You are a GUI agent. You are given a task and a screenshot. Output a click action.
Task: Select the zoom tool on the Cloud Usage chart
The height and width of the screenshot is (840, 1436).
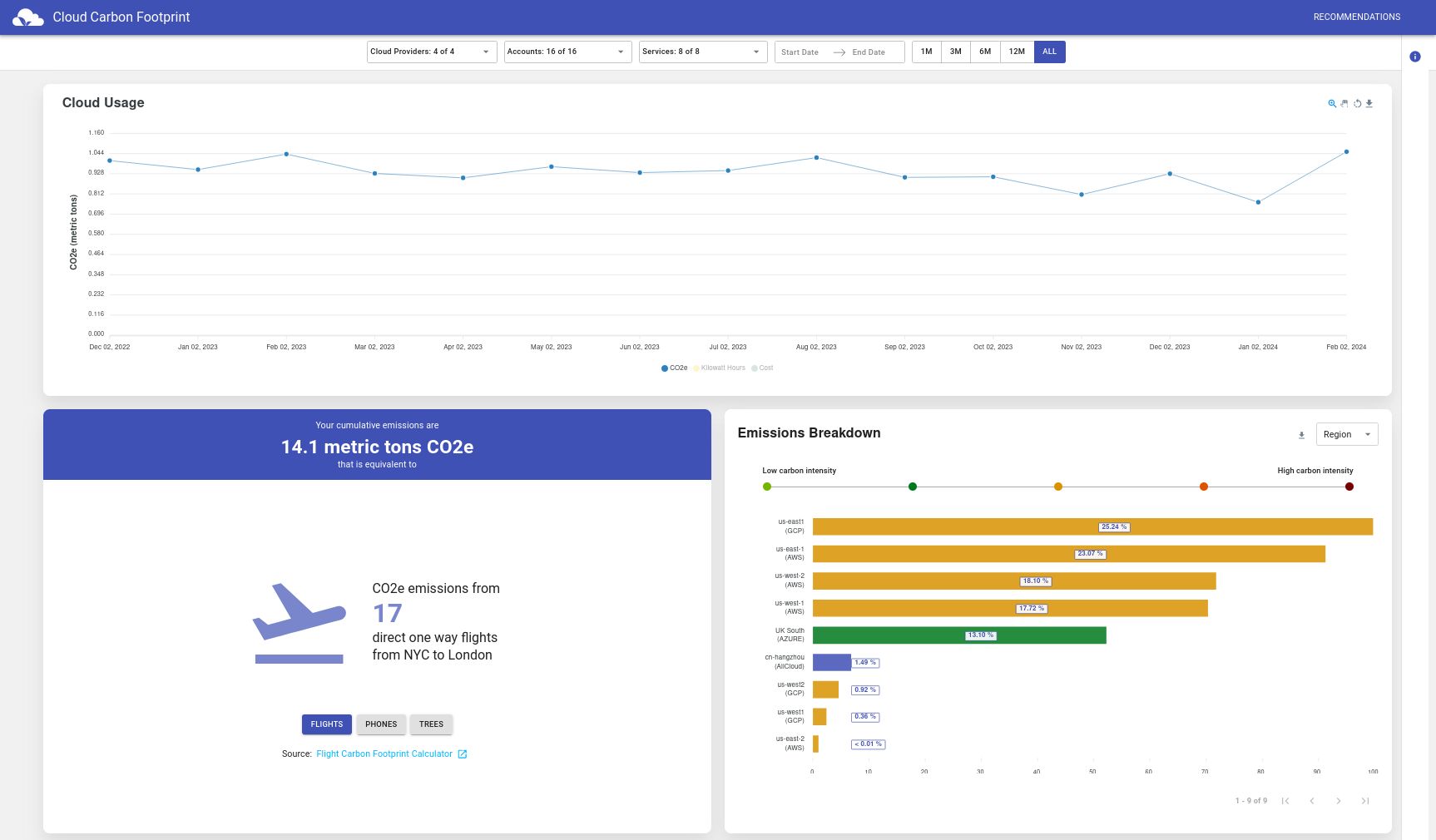click(x=1332, y=104)
